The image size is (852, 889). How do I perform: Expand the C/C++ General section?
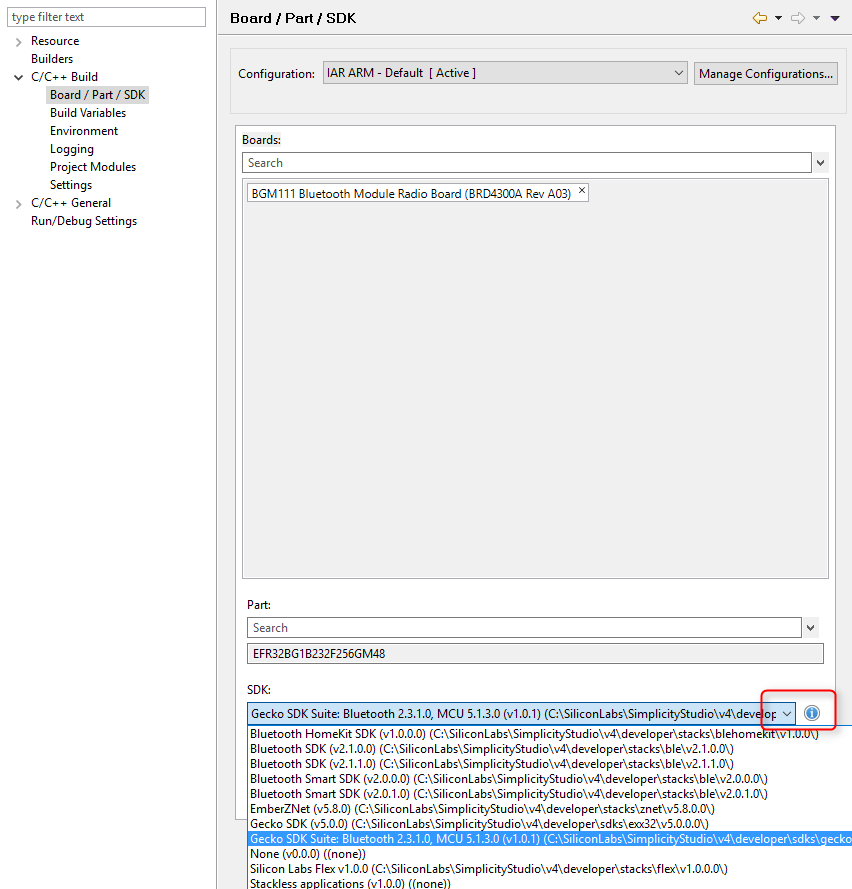tap(18, 202)
